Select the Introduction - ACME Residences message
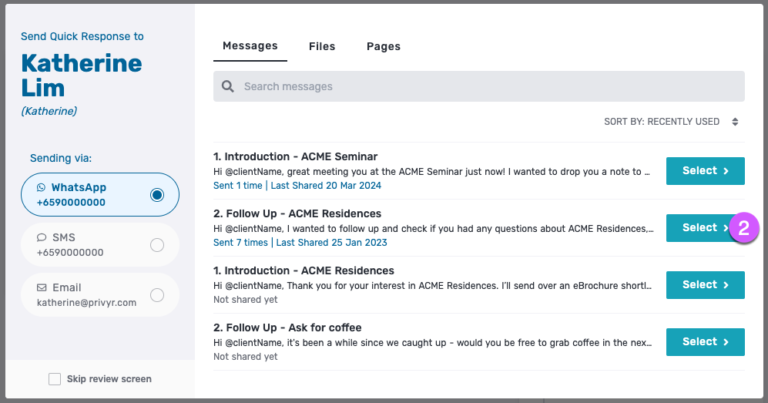768x403 pixels. click(705, 285)
